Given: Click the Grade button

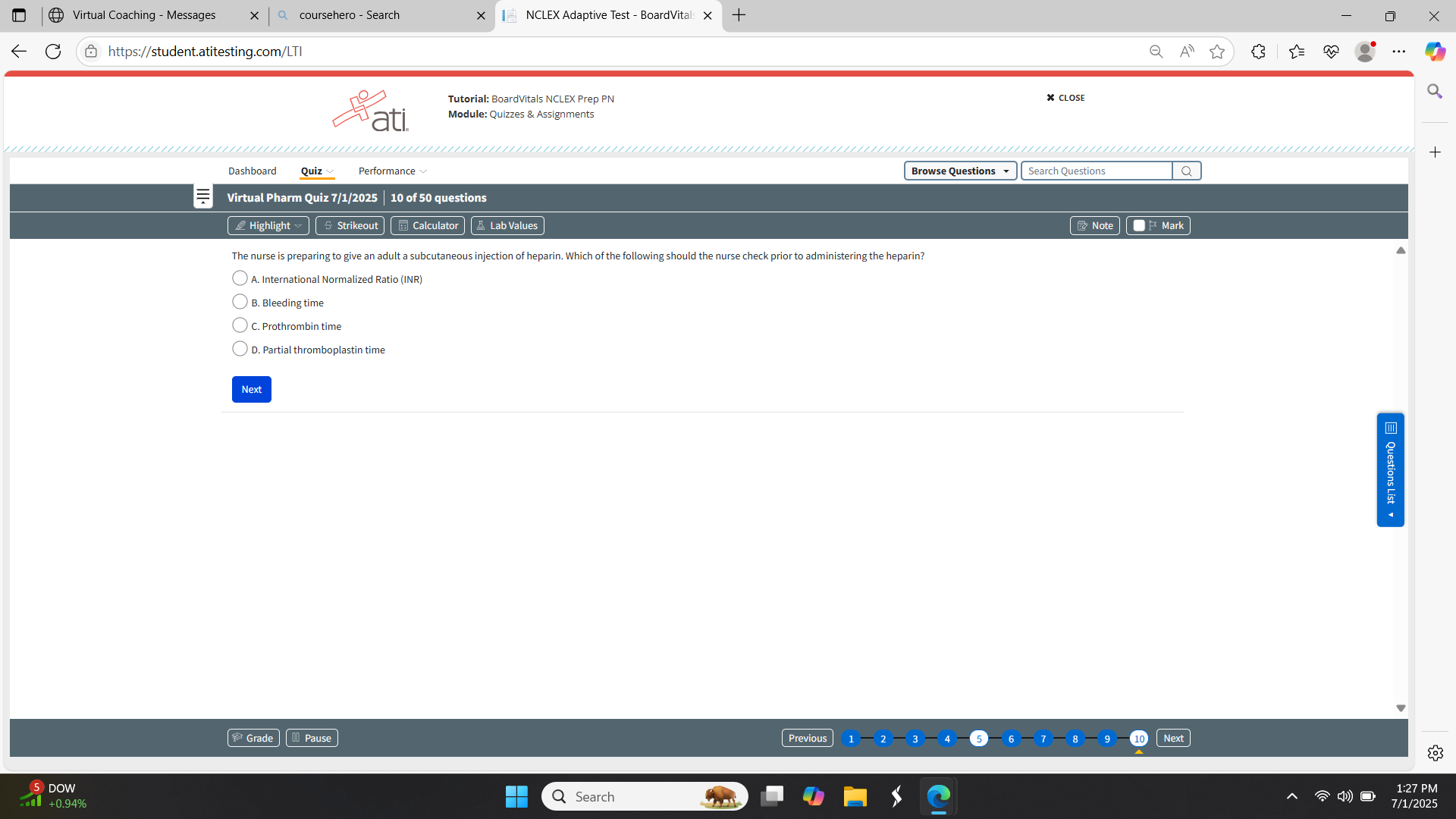Looking at the screenshot, I should pos(253,738).
